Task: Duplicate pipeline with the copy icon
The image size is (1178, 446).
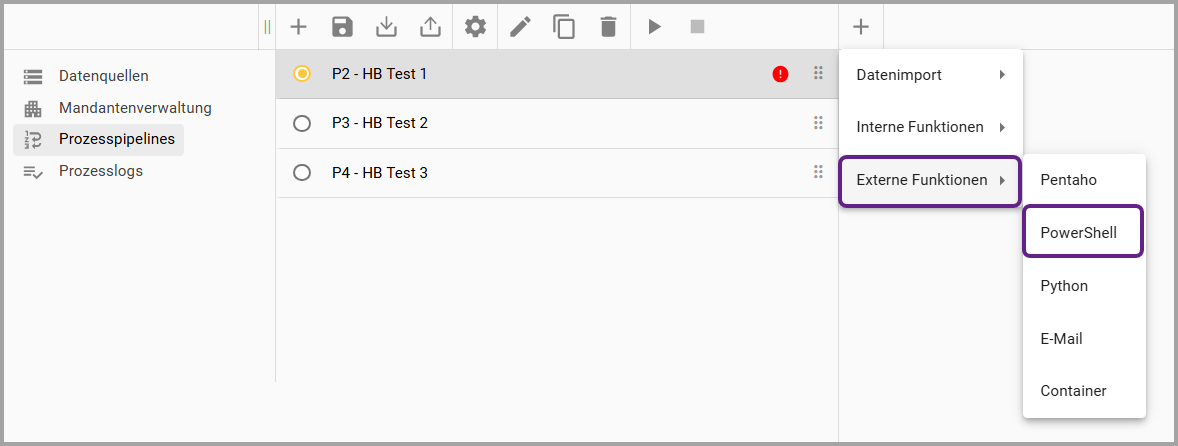Action: coord(564,27)
